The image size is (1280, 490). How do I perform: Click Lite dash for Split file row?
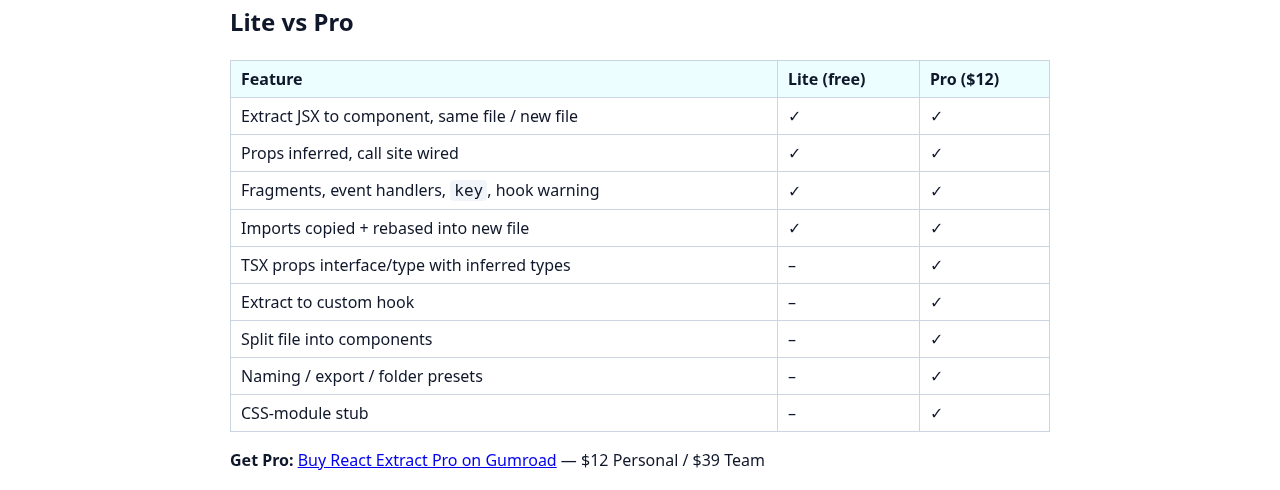792,339
